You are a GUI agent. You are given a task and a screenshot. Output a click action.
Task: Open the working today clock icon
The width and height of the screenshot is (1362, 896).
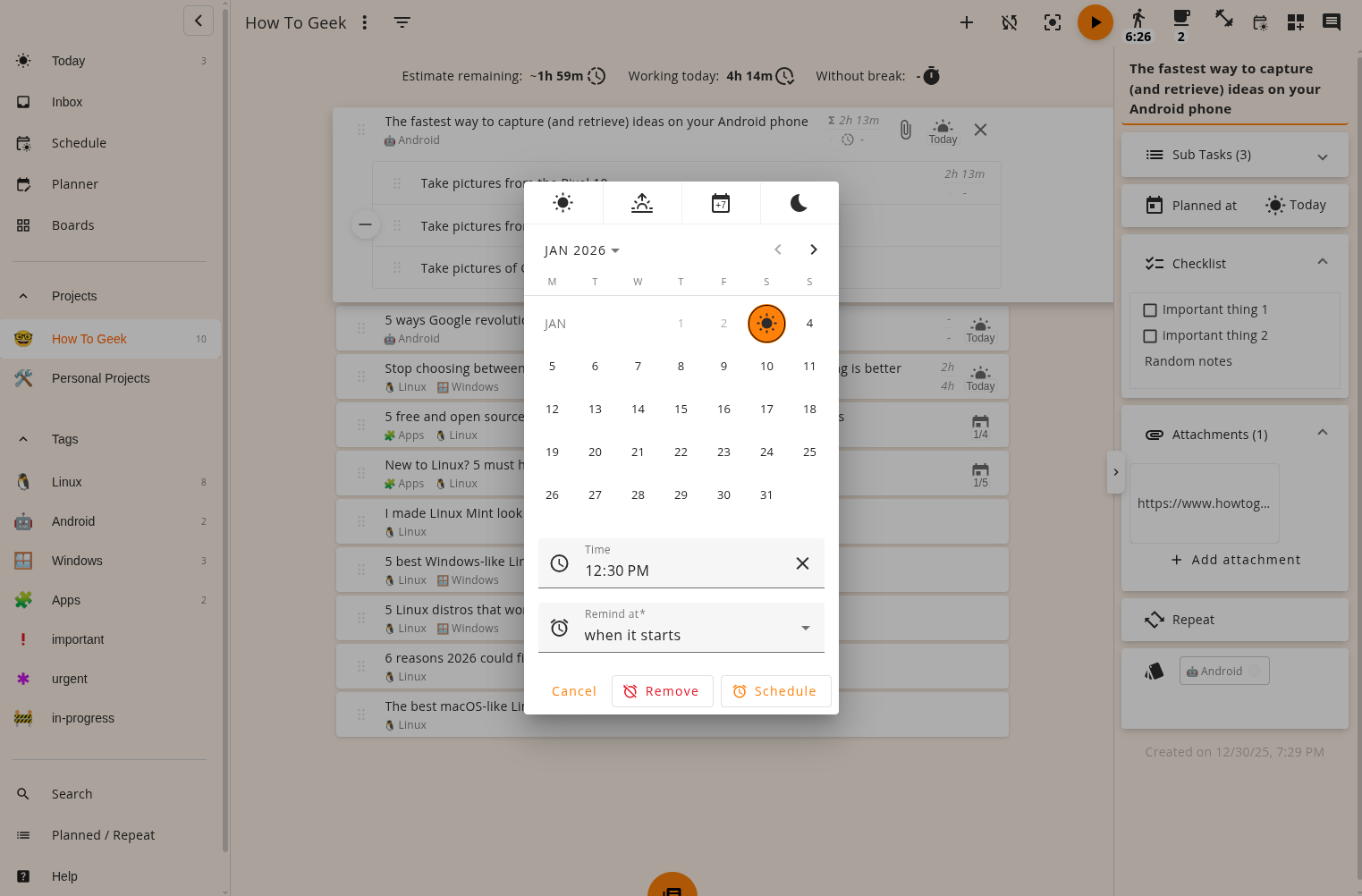click(784, 77)
